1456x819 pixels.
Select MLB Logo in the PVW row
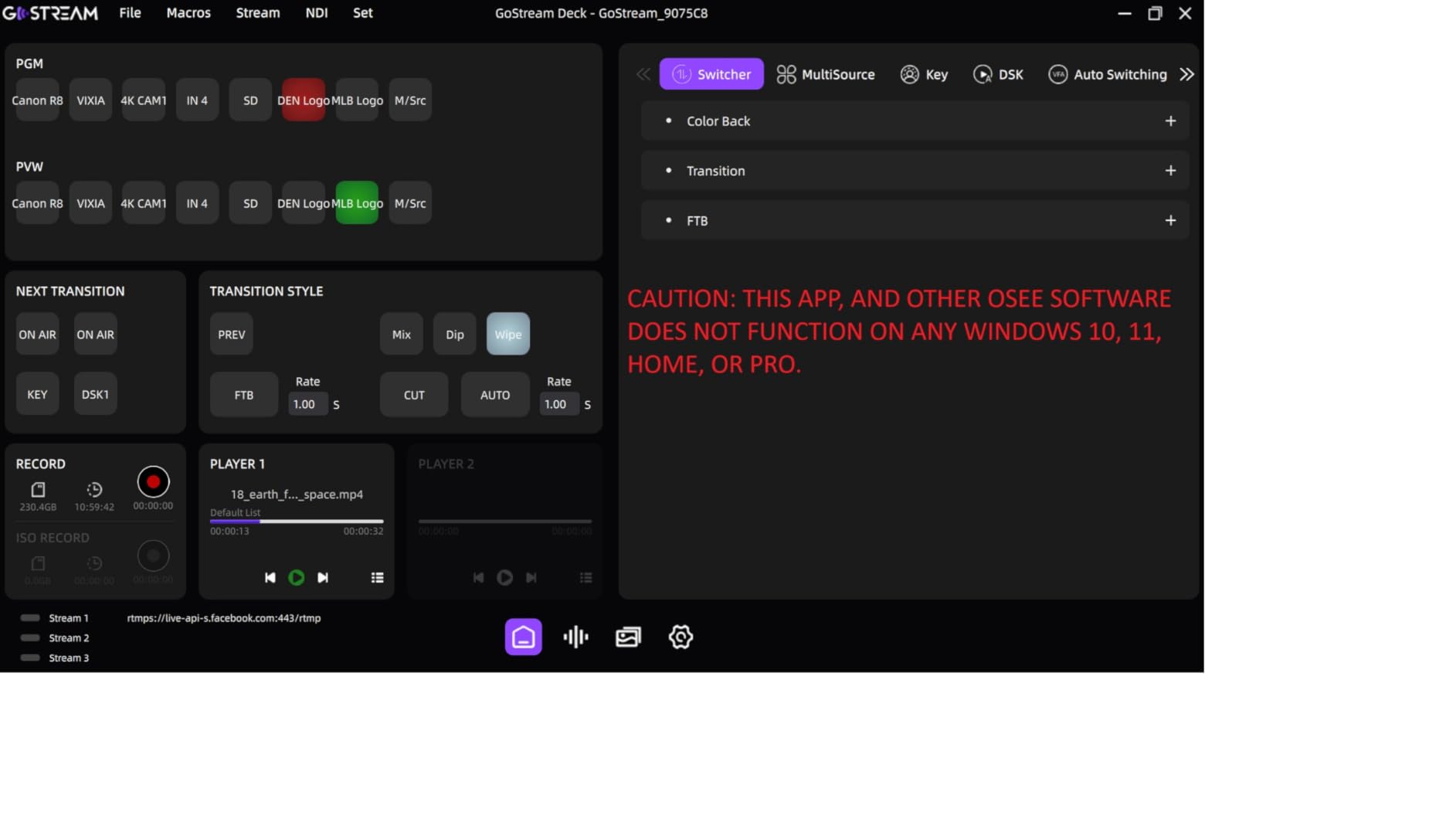point(357,203)
